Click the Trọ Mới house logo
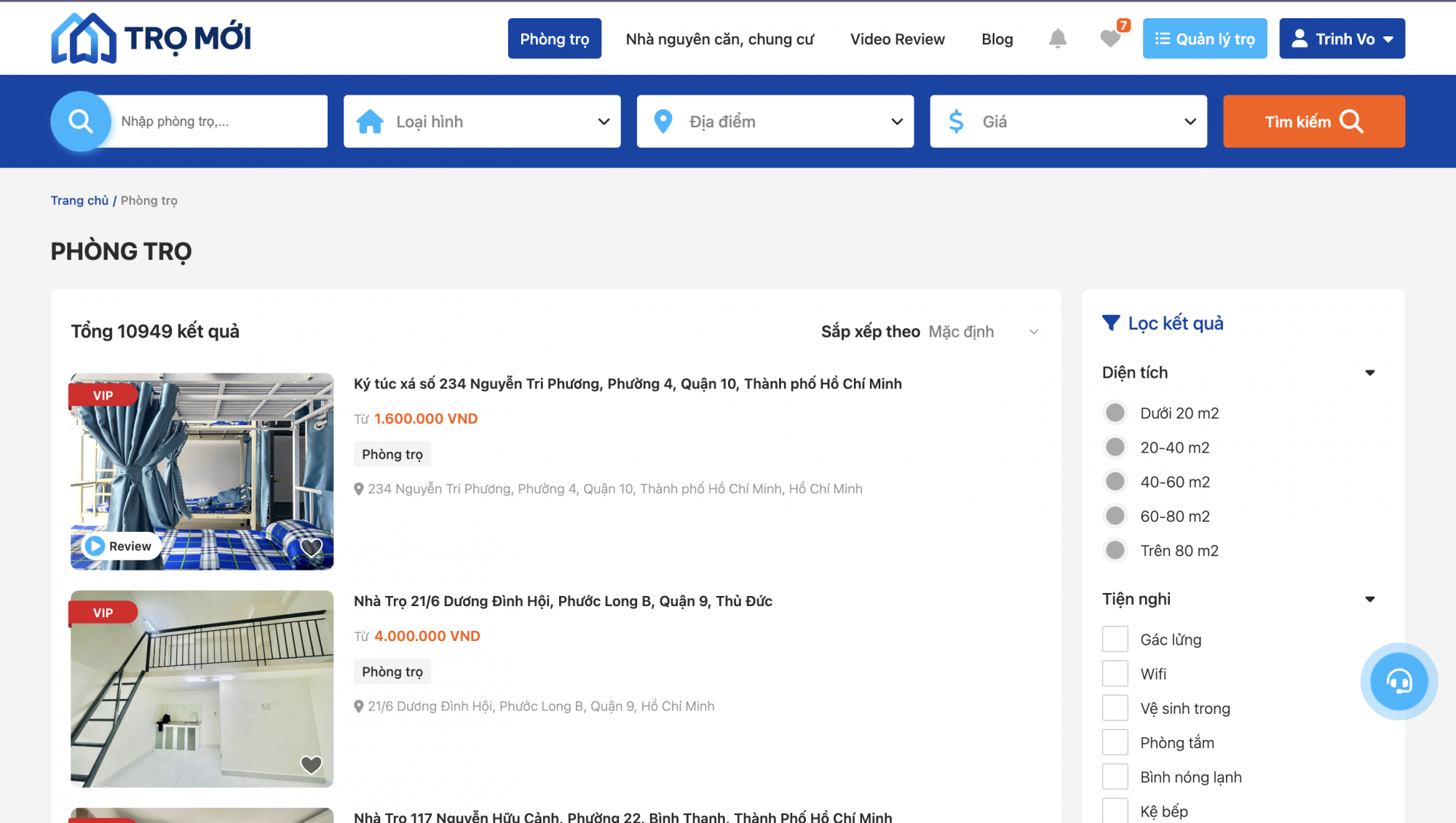1456x823 pixels. click(151, 38)
